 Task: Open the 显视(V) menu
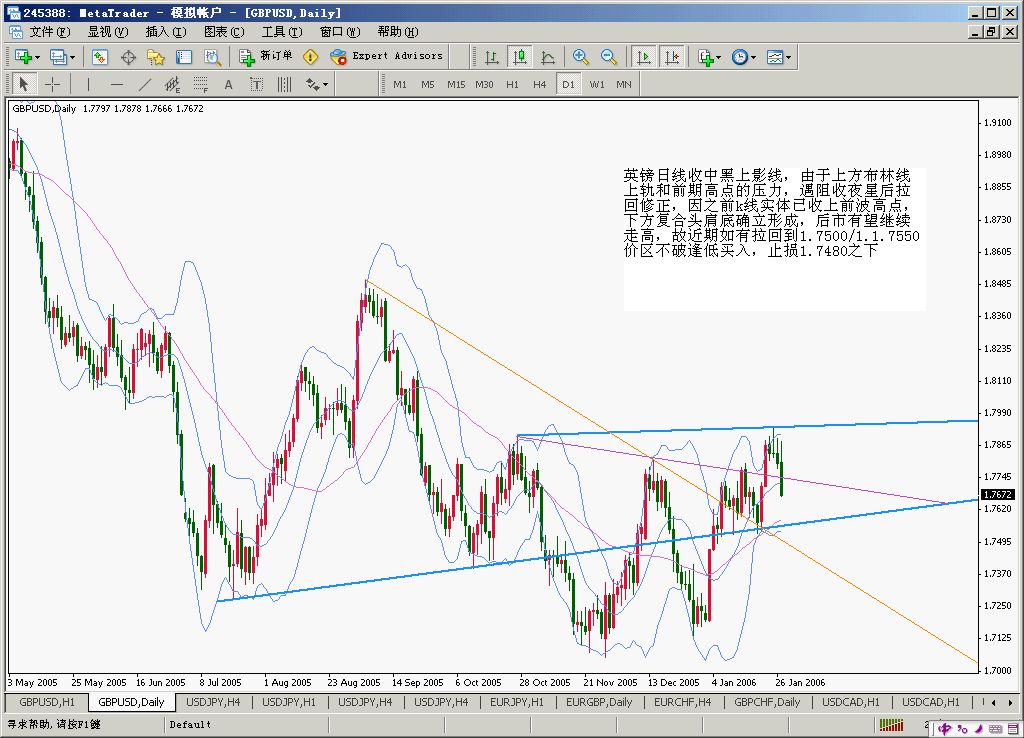[108, 32]
